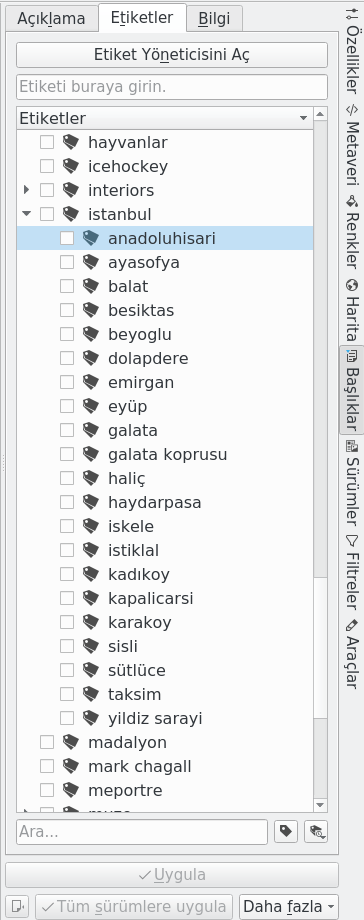Check the ayasofya tag checkbox
The image size is (364, 920).
pos(67,262)
